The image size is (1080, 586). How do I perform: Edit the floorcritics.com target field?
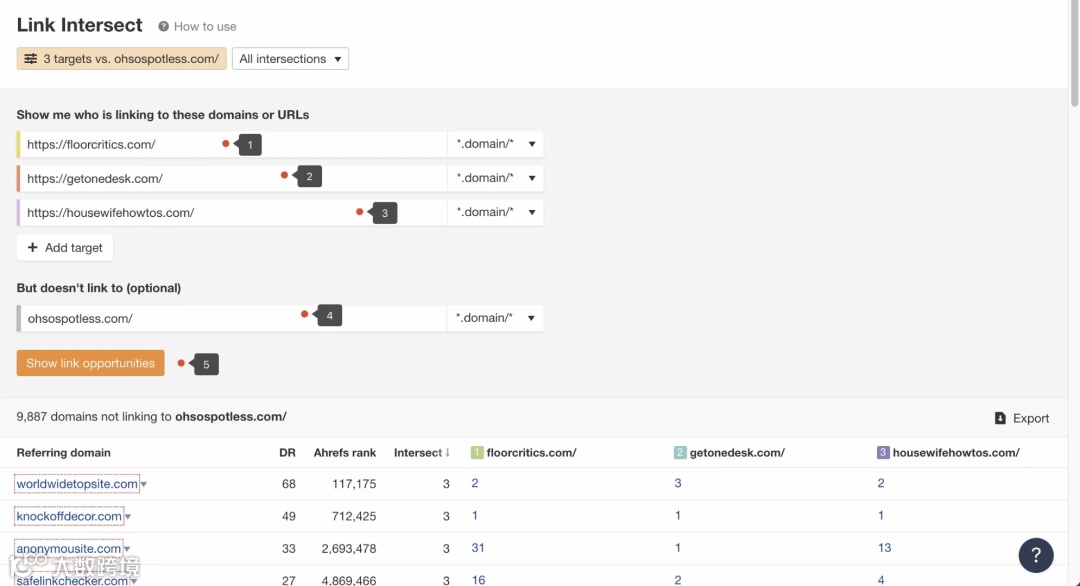coord(233,144)
